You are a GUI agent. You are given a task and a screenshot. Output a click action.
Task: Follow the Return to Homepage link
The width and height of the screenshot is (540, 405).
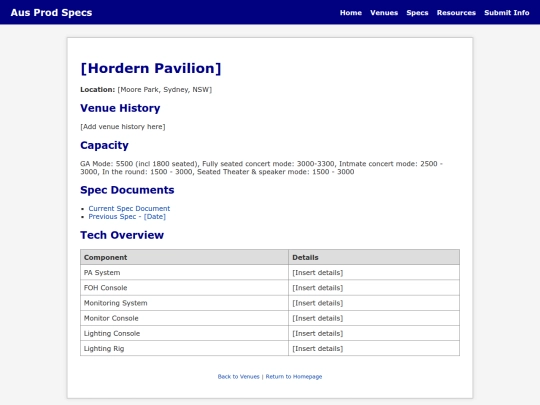pyautogui.click(x=294, y=376)
